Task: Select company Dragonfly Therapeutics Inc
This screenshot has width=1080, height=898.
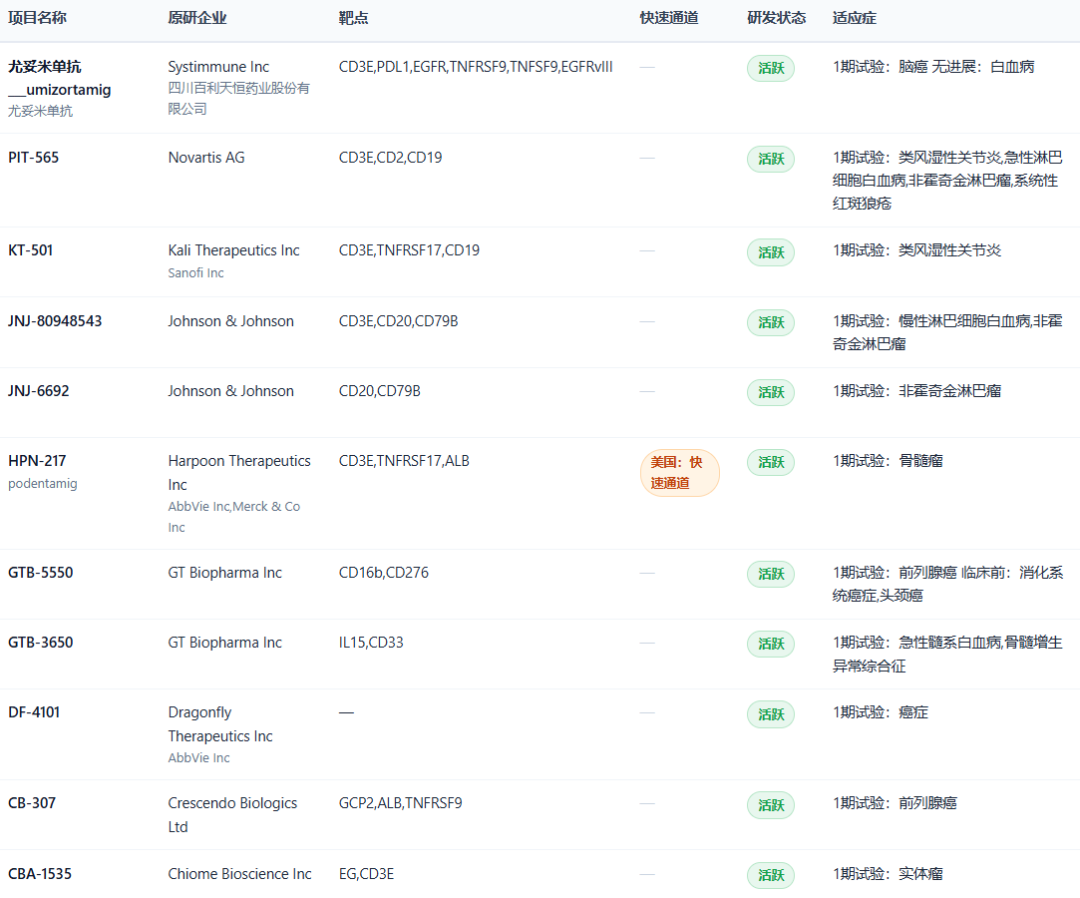Action: (220, 724)
